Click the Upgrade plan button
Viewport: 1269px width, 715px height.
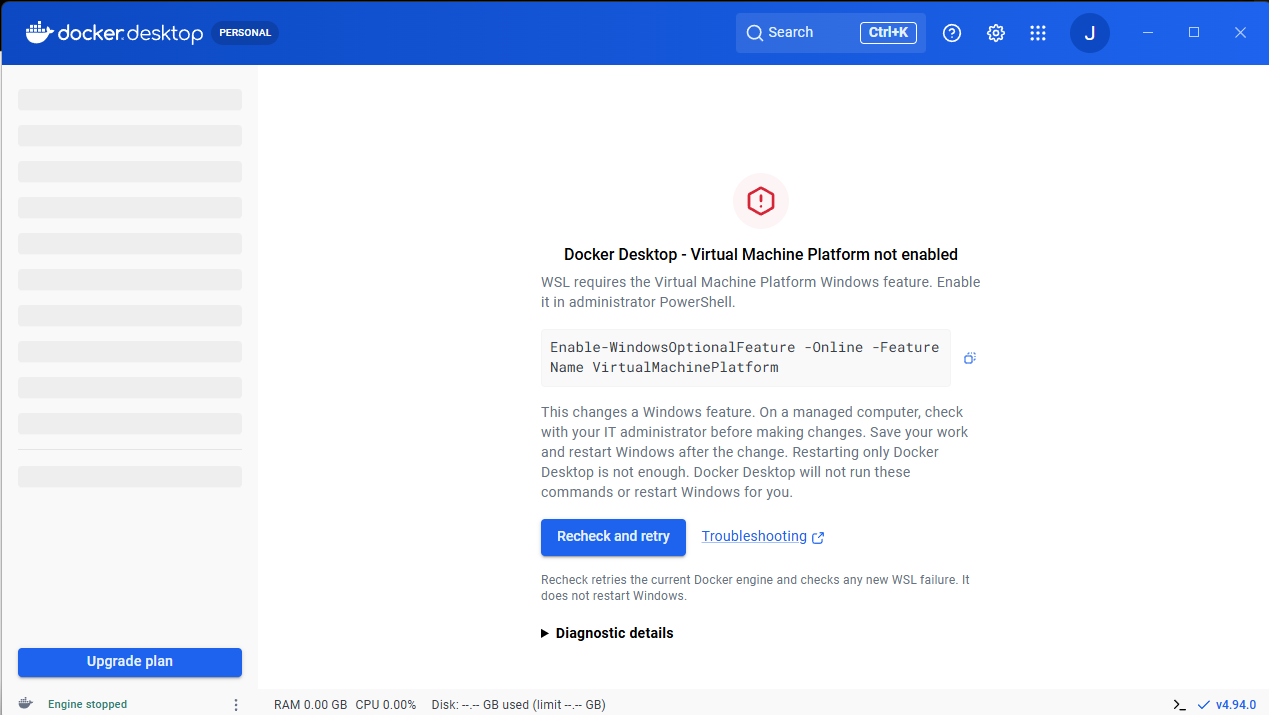[x=130, y=662]
